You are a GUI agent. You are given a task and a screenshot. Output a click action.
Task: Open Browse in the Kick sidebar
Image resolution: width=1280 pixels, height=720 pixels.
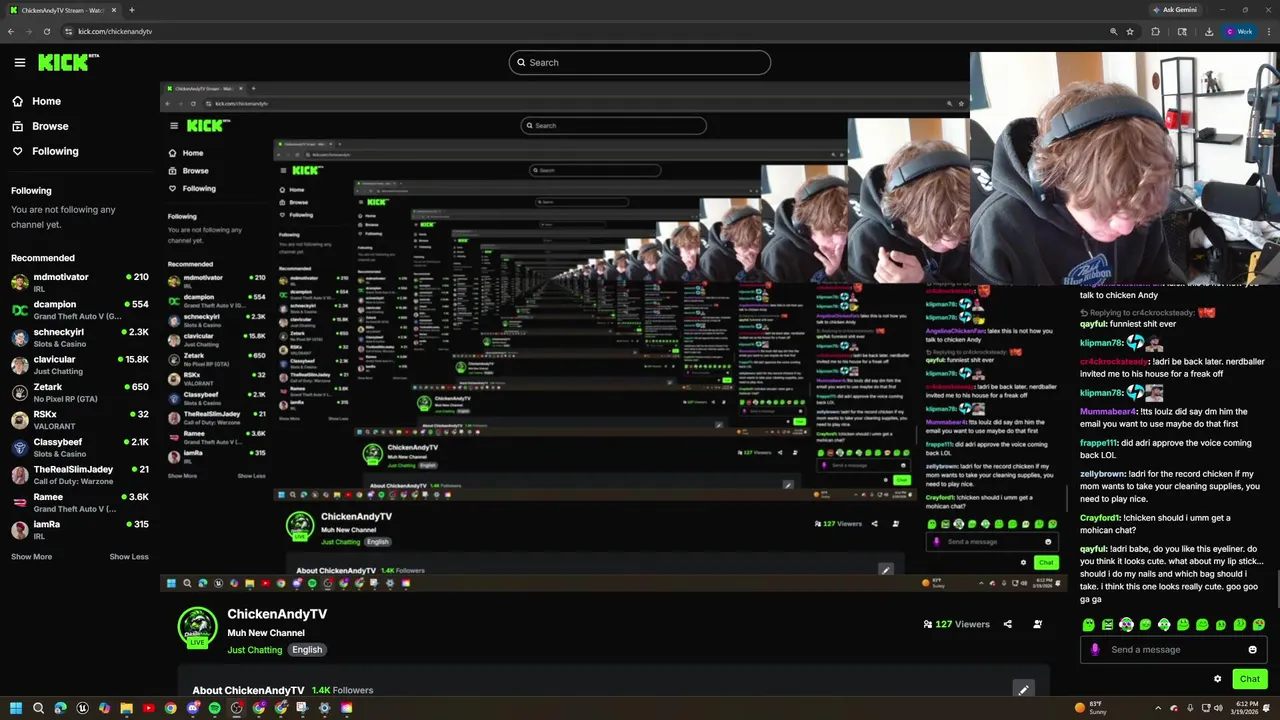[40, 126]
